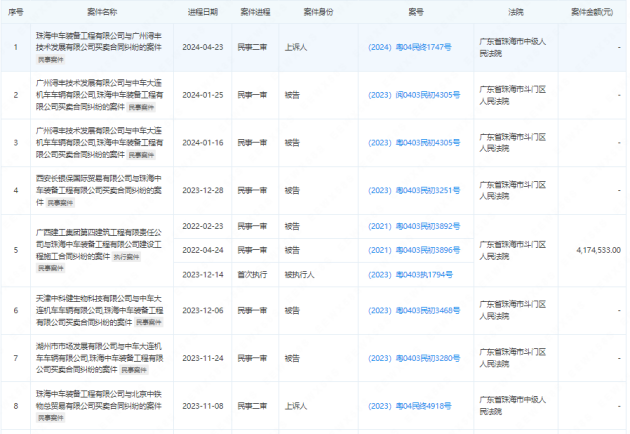The height and width of the screenshot is (434, 630).
Task: Open case link (2023) 粤0403民初3251号
Action: click(414, 190)
